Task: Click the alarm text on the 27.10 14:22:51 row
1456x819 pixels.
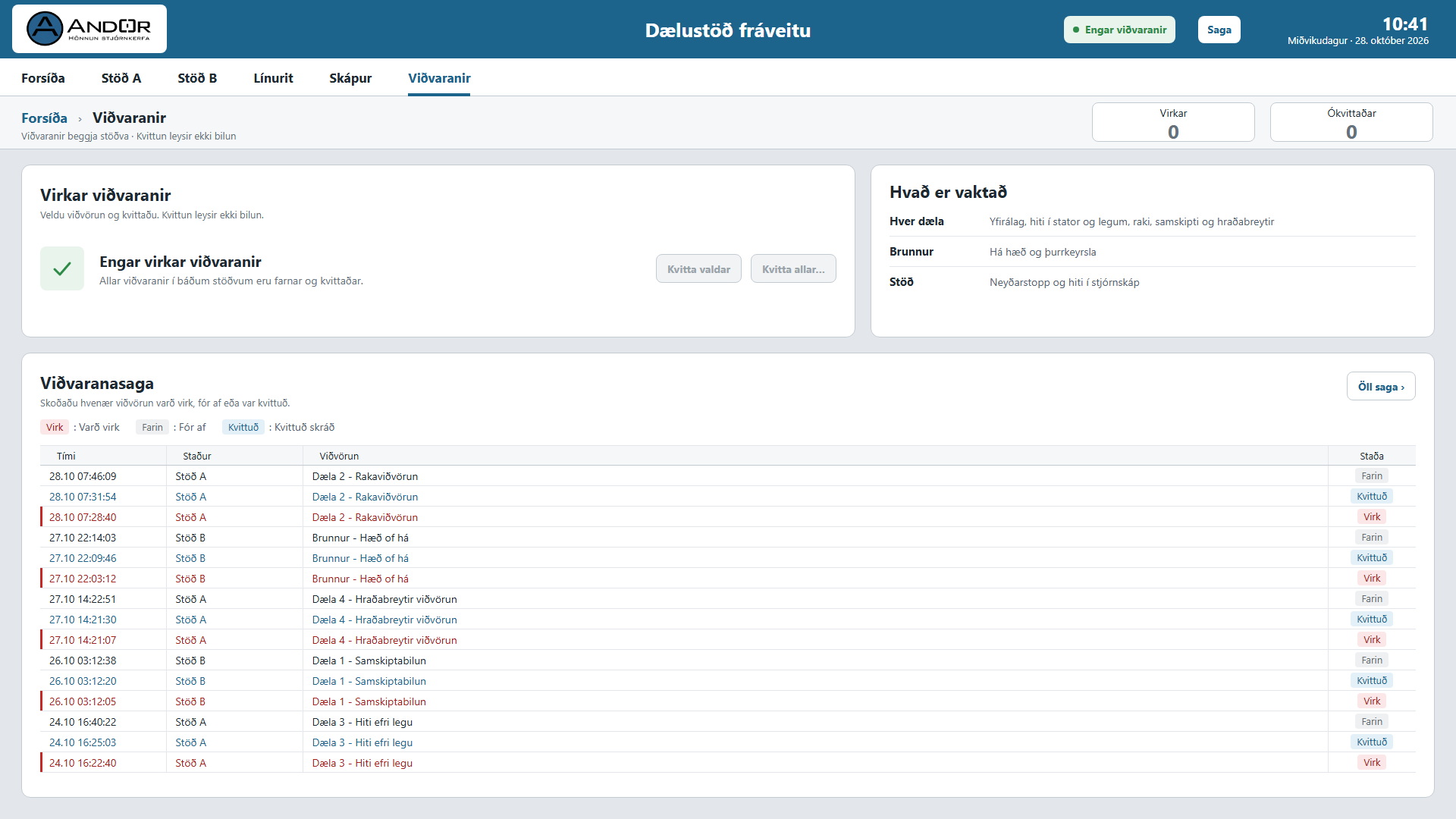Action: [384, 599]
